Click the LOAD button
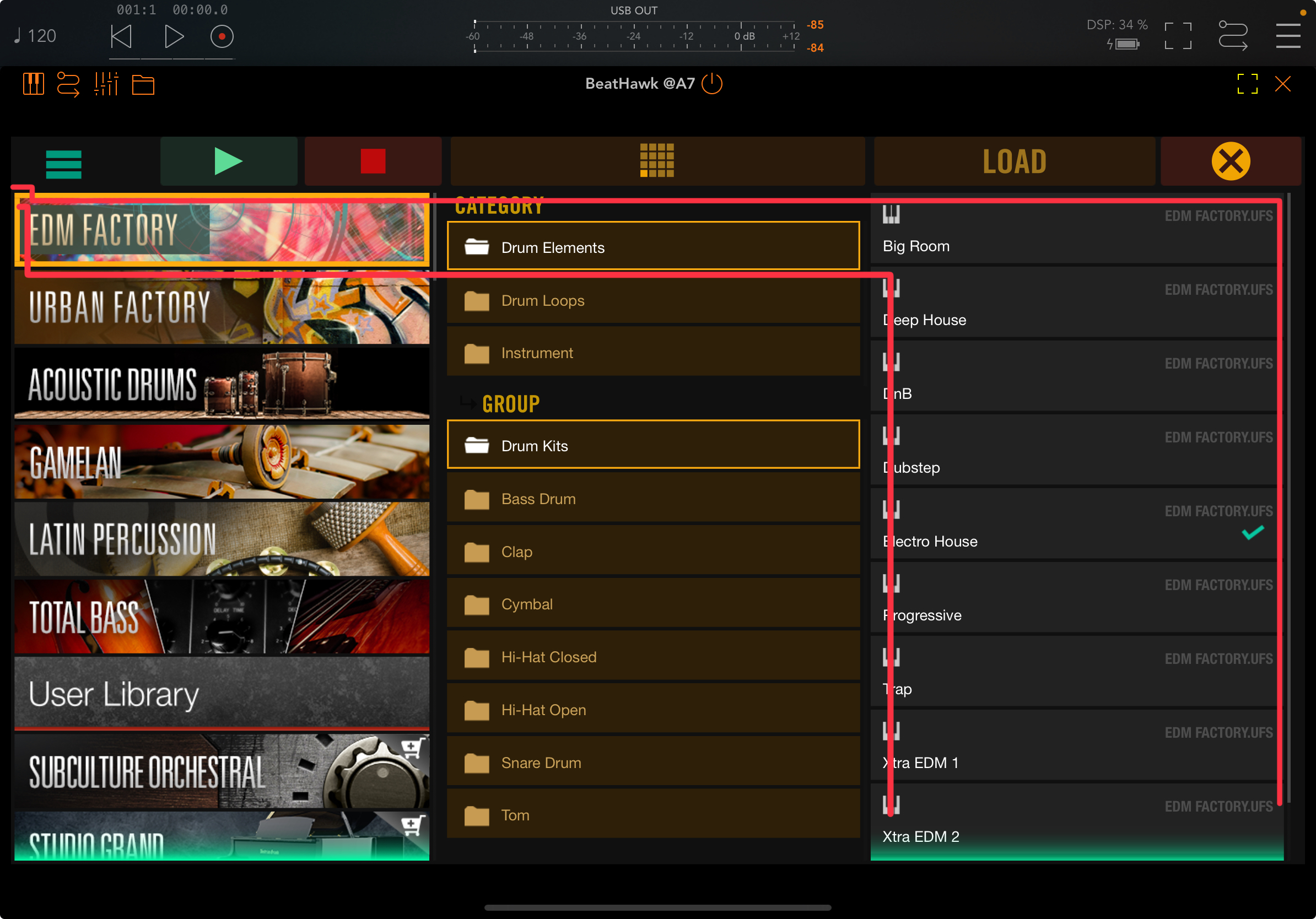1316x919 pixels. click(1014, 161)
